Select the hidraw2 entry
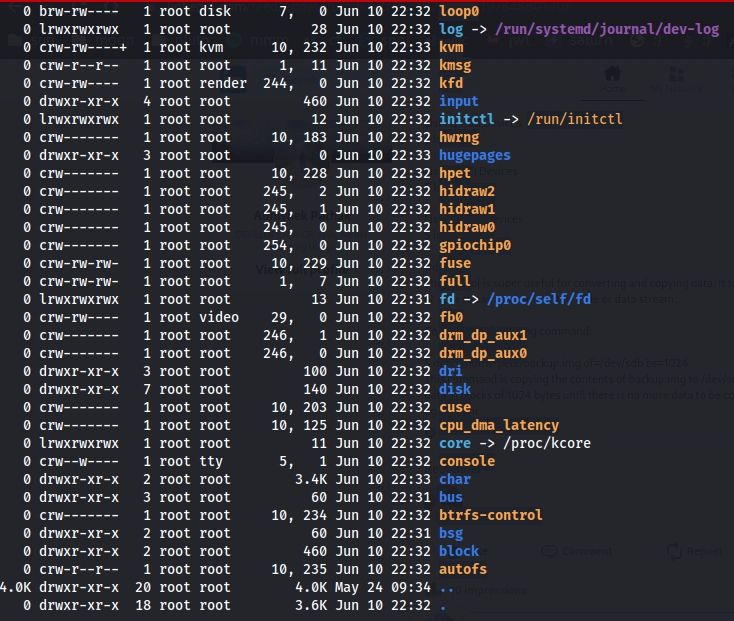 467,191
